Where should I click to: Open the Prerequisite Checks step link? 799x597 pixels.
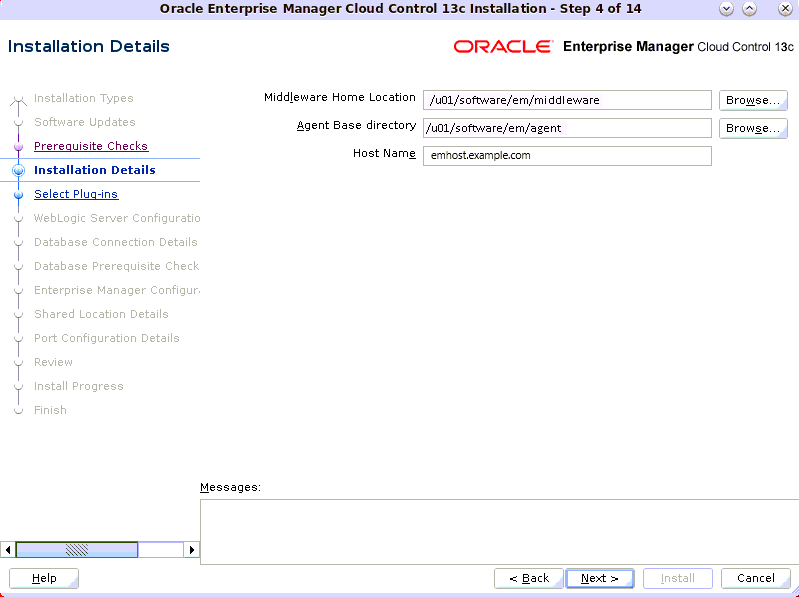pos(91,146)
